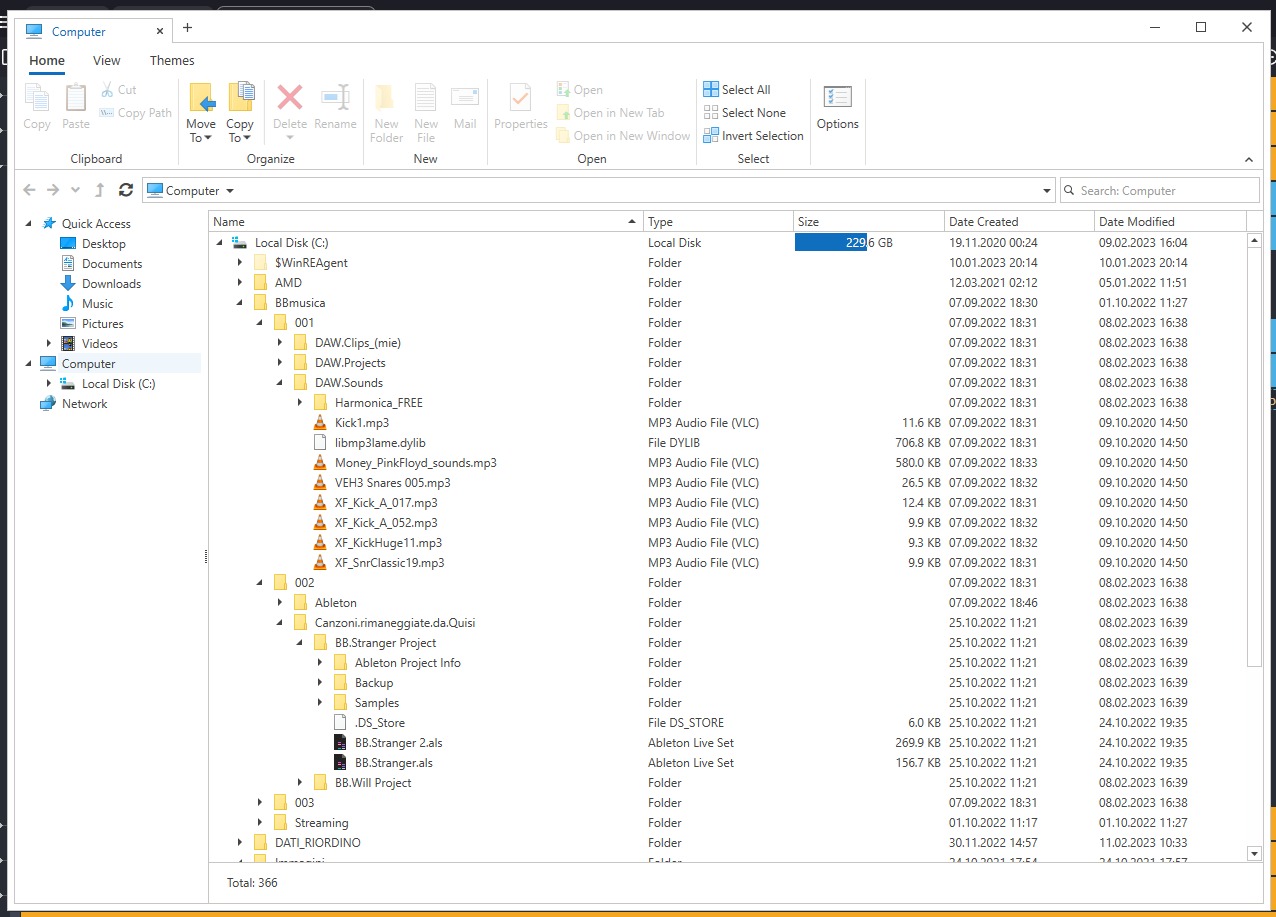The width and height of the screenshot is (1276, 917).
Task: Click the disk usage bar for Local Disk (C:)
Action: coord(828,242)
